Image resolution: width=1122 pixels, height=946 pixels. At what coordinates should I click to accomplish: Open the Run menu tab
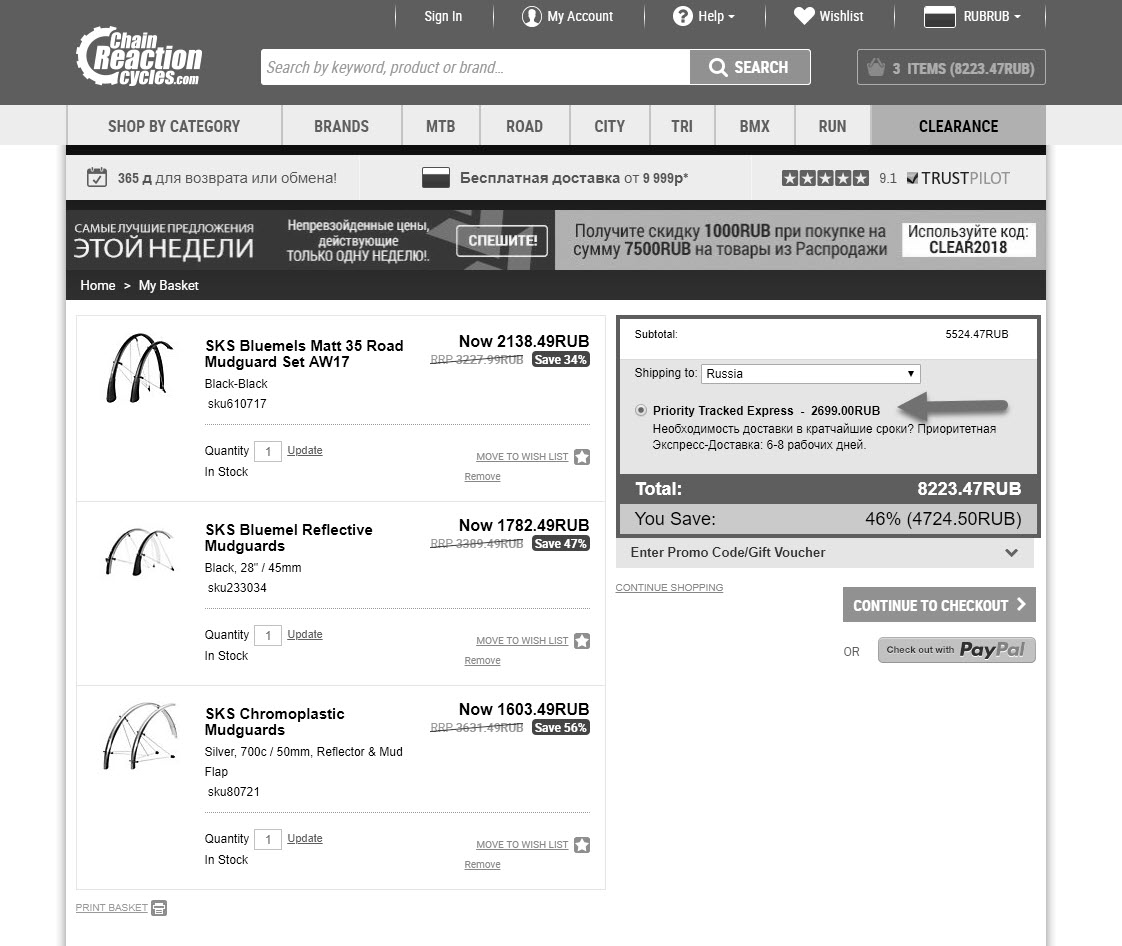832,126
